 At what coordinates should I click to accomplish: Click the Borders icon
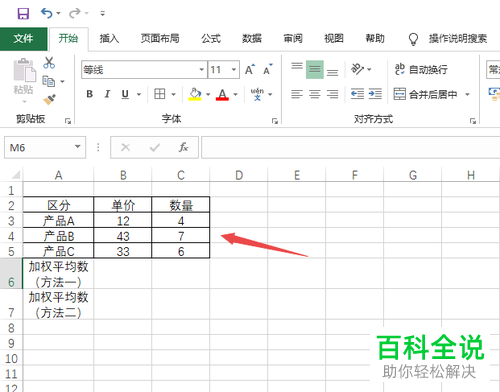pyautogui.click(x=160, y=94)
